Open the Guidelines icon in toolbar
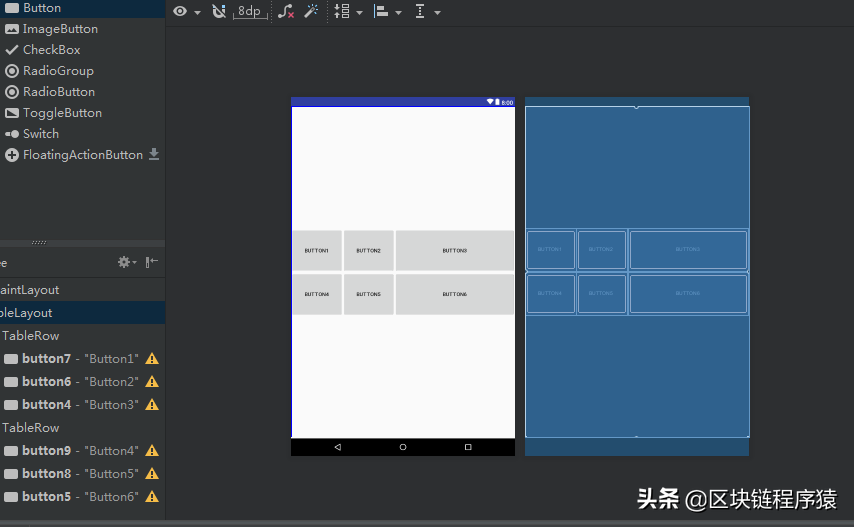854x527 pixels. point(420,11)
